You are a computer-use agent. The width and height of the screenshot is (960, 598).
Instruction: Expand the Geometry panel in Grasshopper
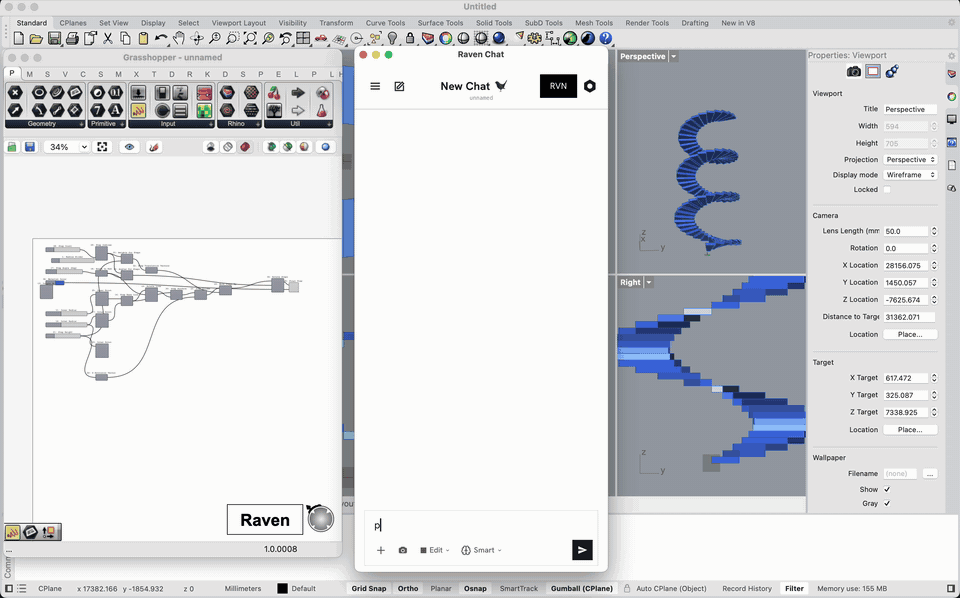tap(81, 124)
